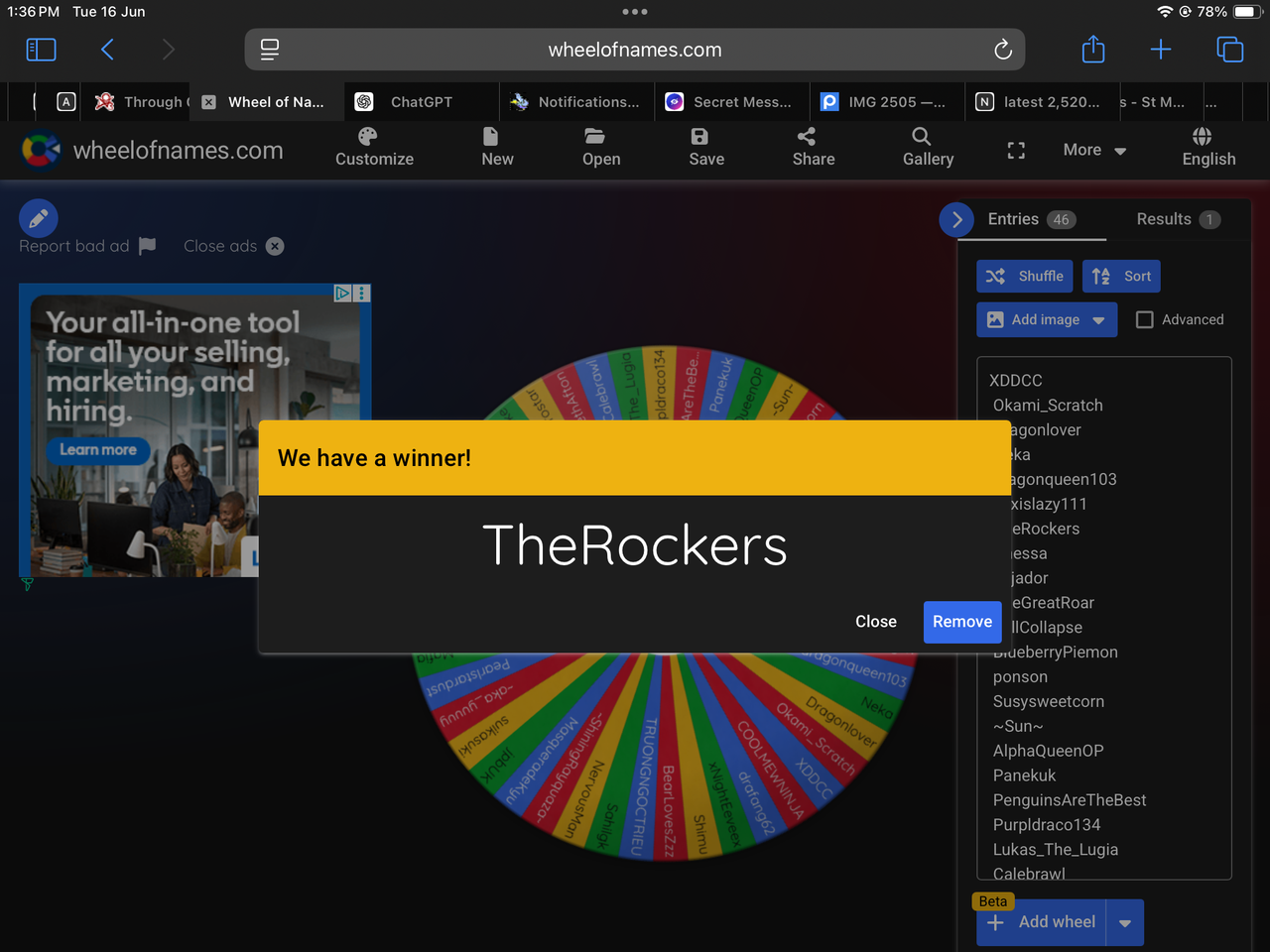The height and width of the screenshot is (952, 1270).
Task: Open the pinned A browser tab
Action: pyautogui.click(x=66, y=102)
